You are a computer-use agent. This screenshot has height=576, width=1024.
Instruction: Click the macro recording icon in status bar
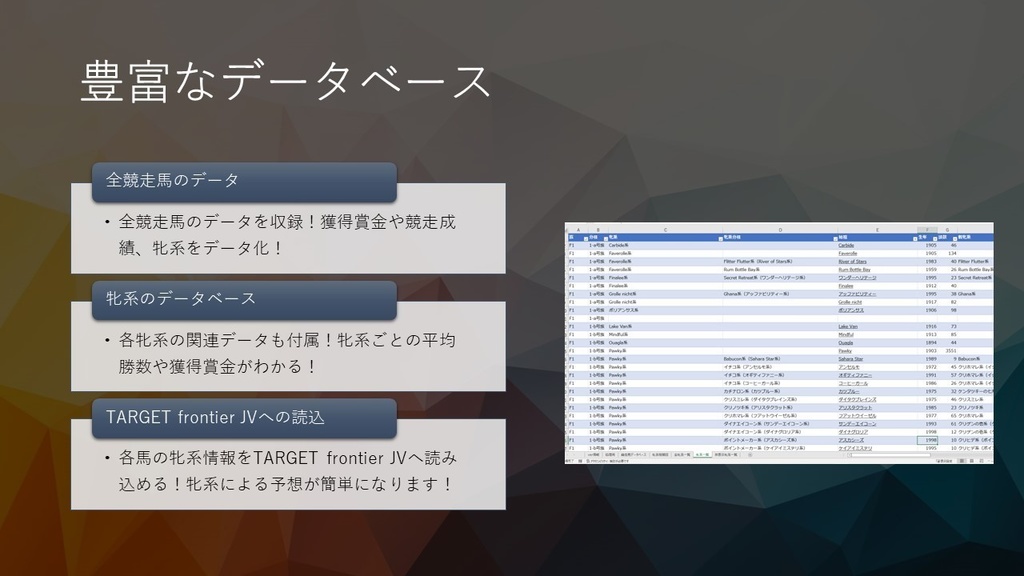pos(580,462)
